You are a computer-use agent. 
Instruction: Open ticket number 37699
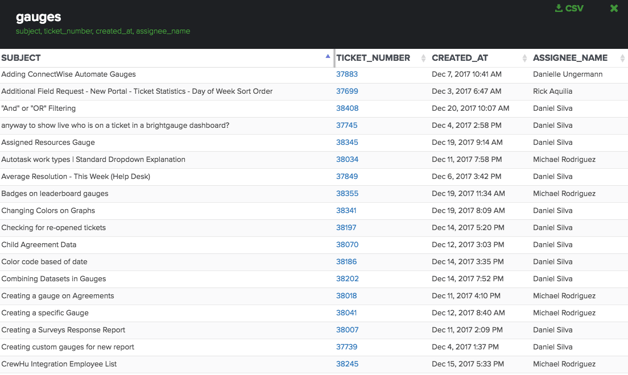coord(347,91)
